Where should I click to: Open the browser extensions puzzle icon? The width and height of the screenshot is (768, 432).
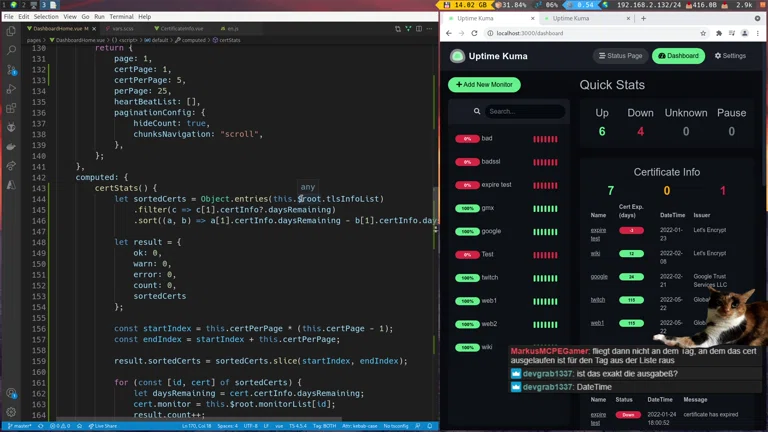(719, 33)
